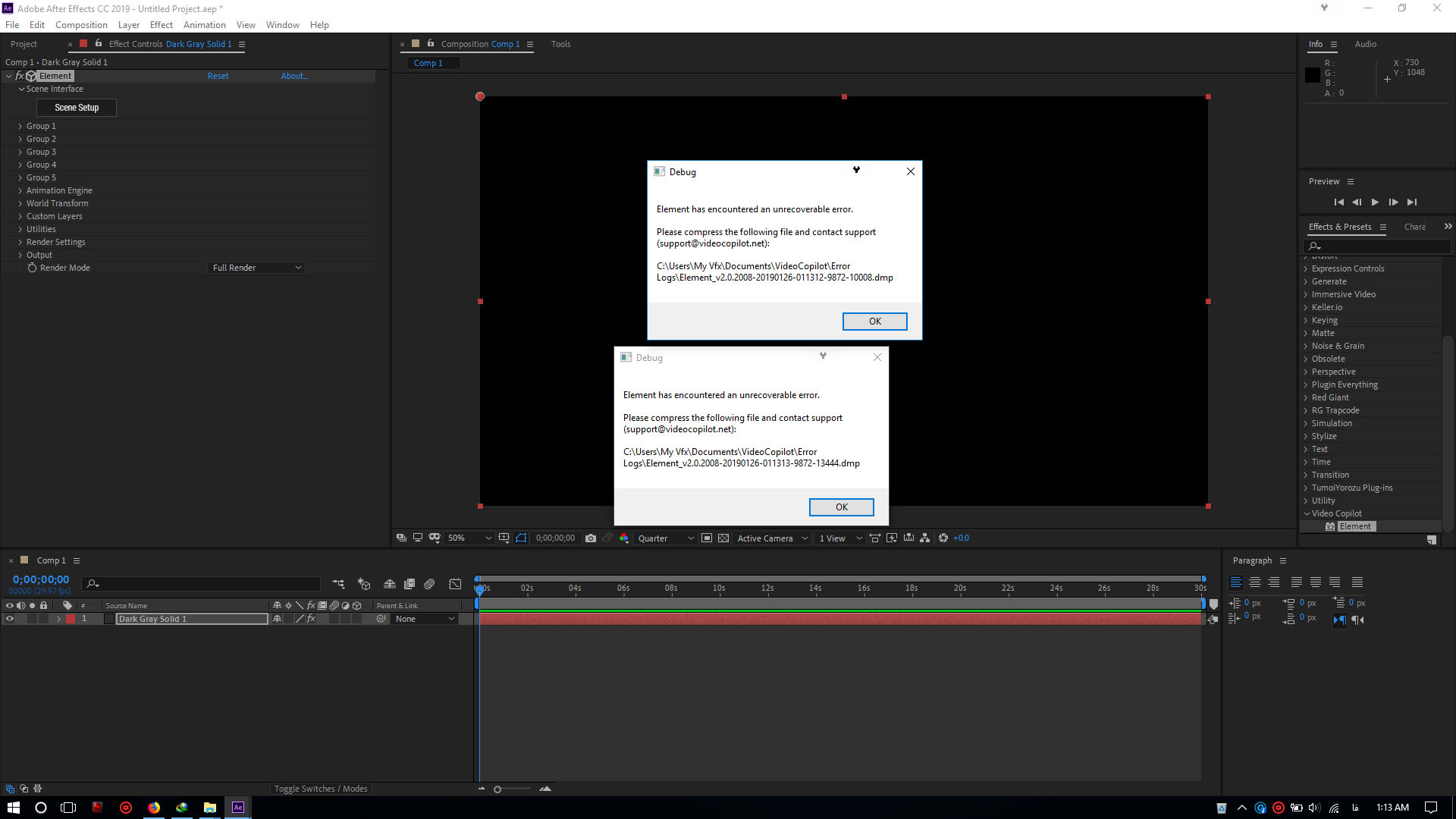Viewport: 1456px width, 819px height.
Task: Toggle Draft 3D in timeline
Action: click(364, 584)
